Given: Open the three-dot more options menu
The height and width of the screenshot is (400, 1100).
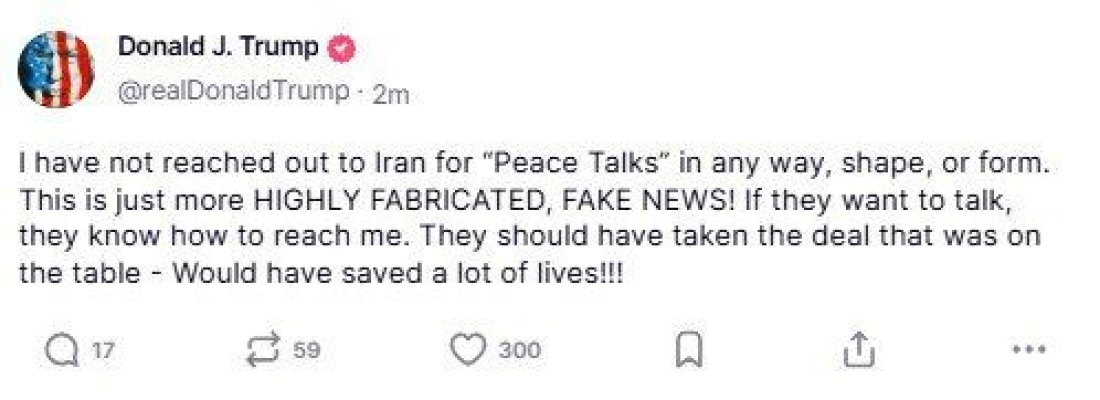Looking at the screenshot, I should [x=1029, y=349].
